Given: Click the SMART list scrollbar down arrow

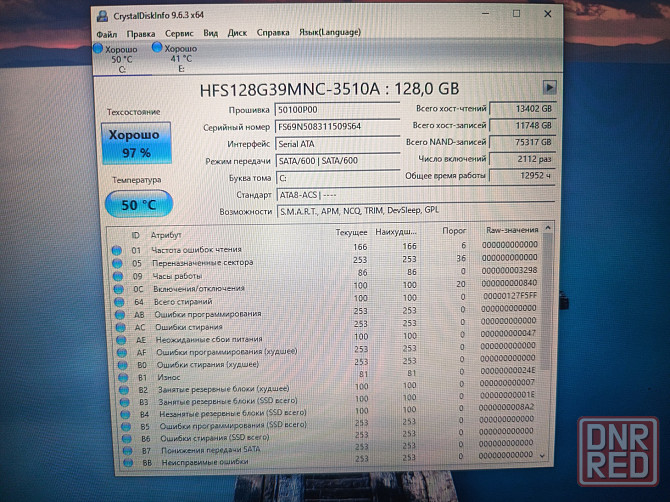Looking at the screenshot, I should click(x=543, y=456).
